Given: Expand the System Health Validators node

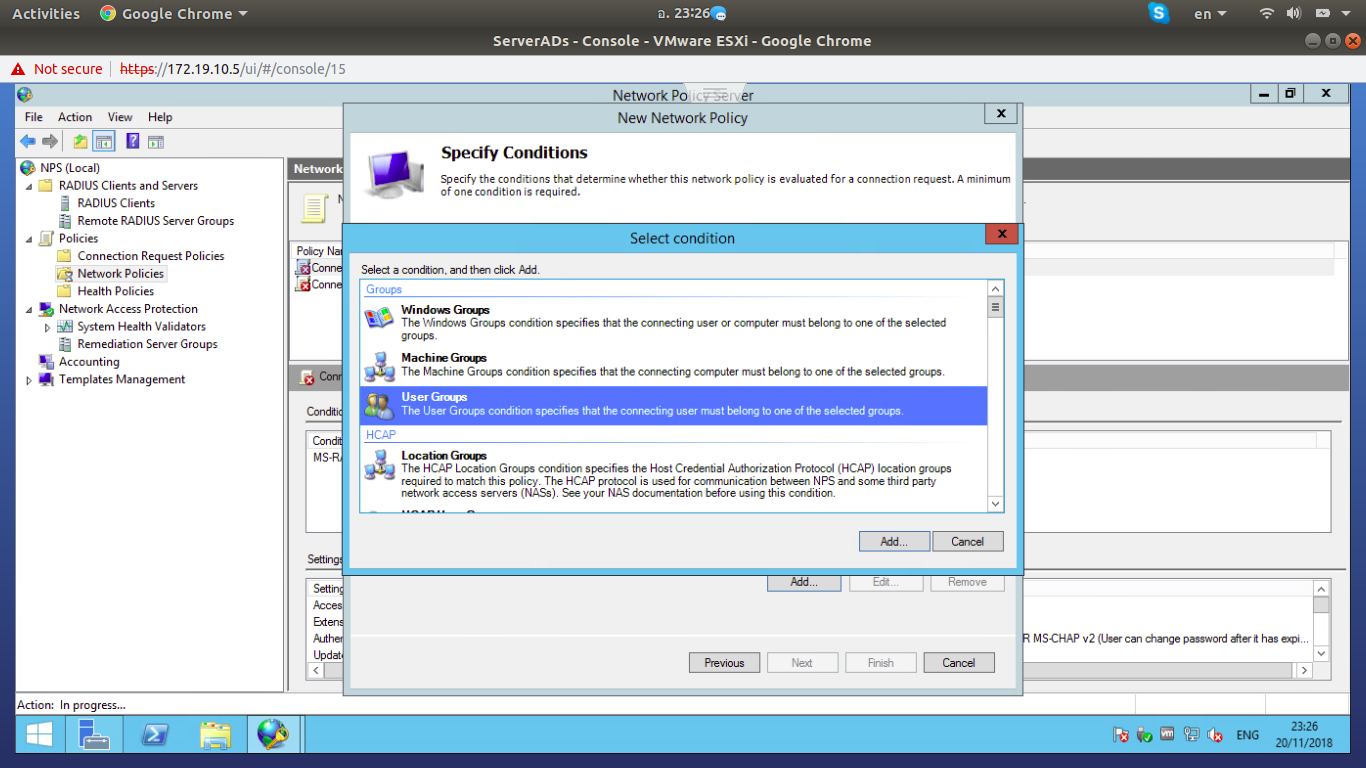Looking at the screenshot, I should click(47, 327).
